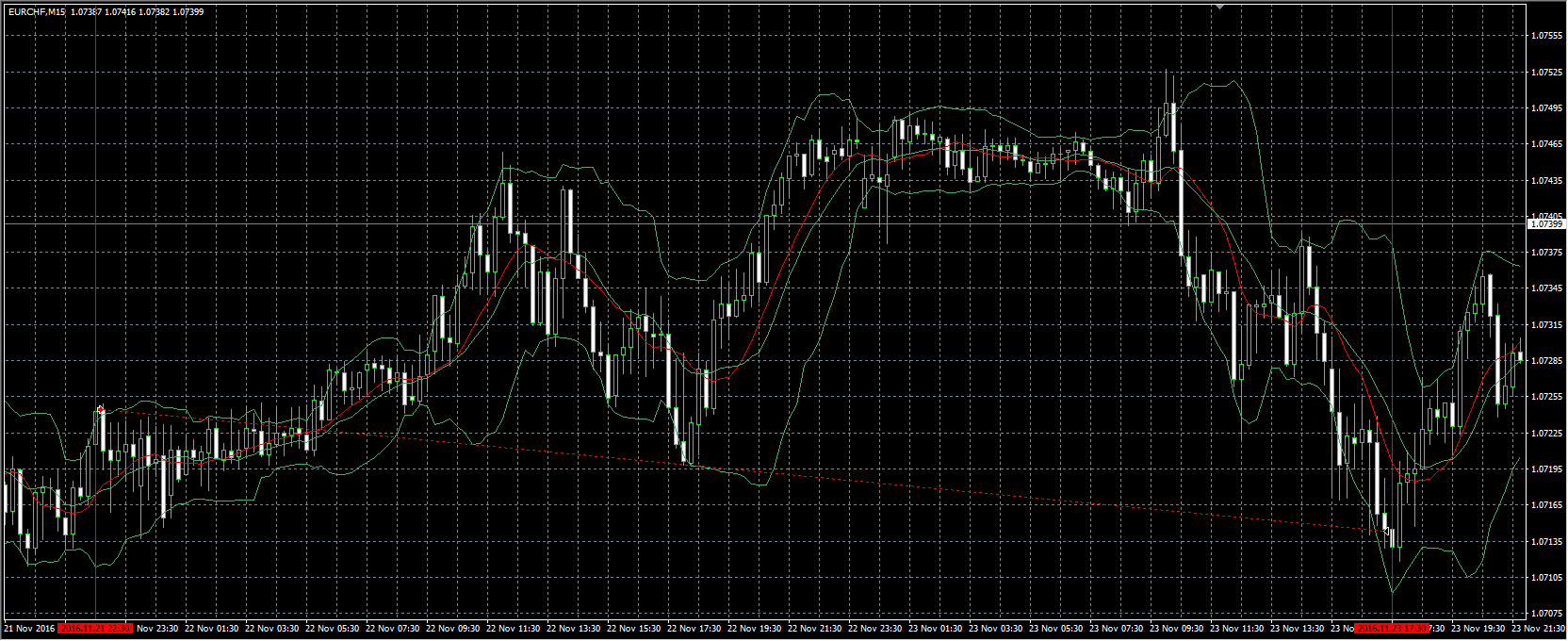Click the chart shift triangle marker at top

[1221, 7]
